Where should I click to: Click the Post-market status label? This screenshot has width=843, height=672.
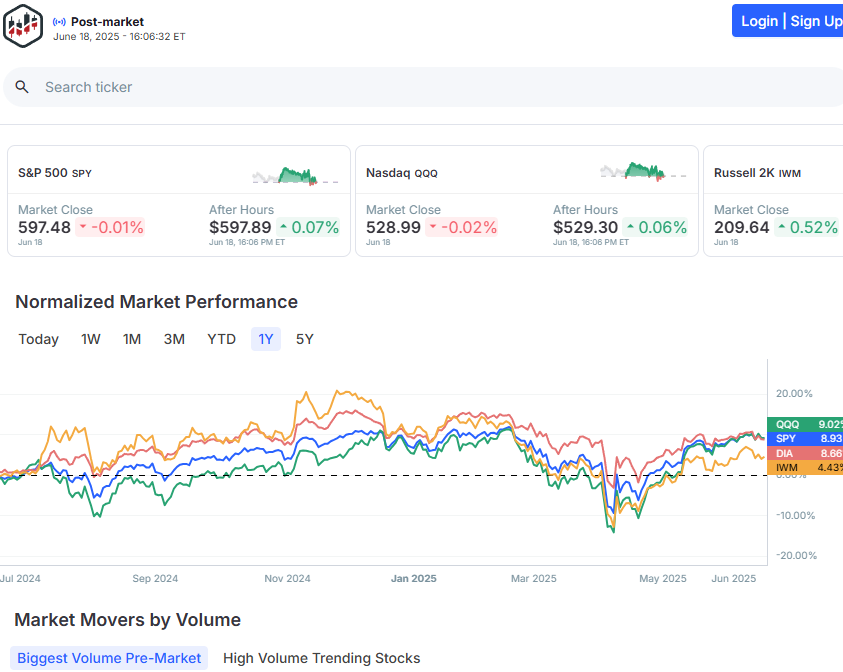[x=108, y=22]
